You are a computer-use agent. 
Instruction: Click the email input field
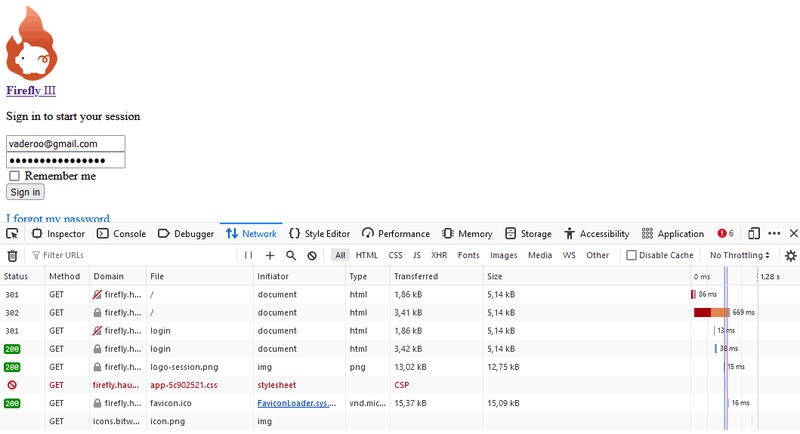(x=65, y=143)
